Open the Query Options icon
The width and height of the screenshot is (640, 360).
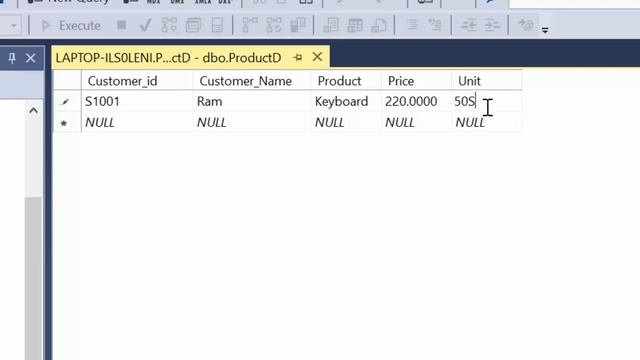[x=193, y=25]
